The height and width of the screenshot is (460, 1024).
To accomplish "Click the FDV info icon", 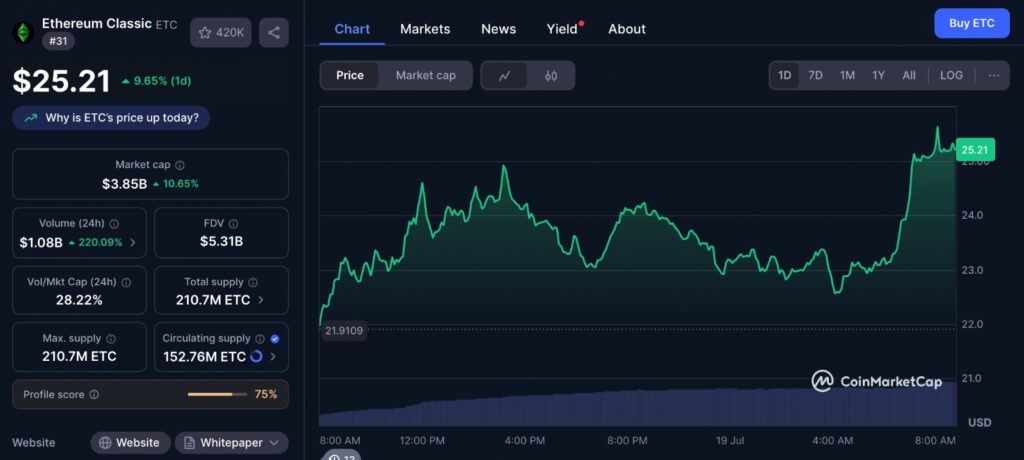I will (x=234, y=223).
